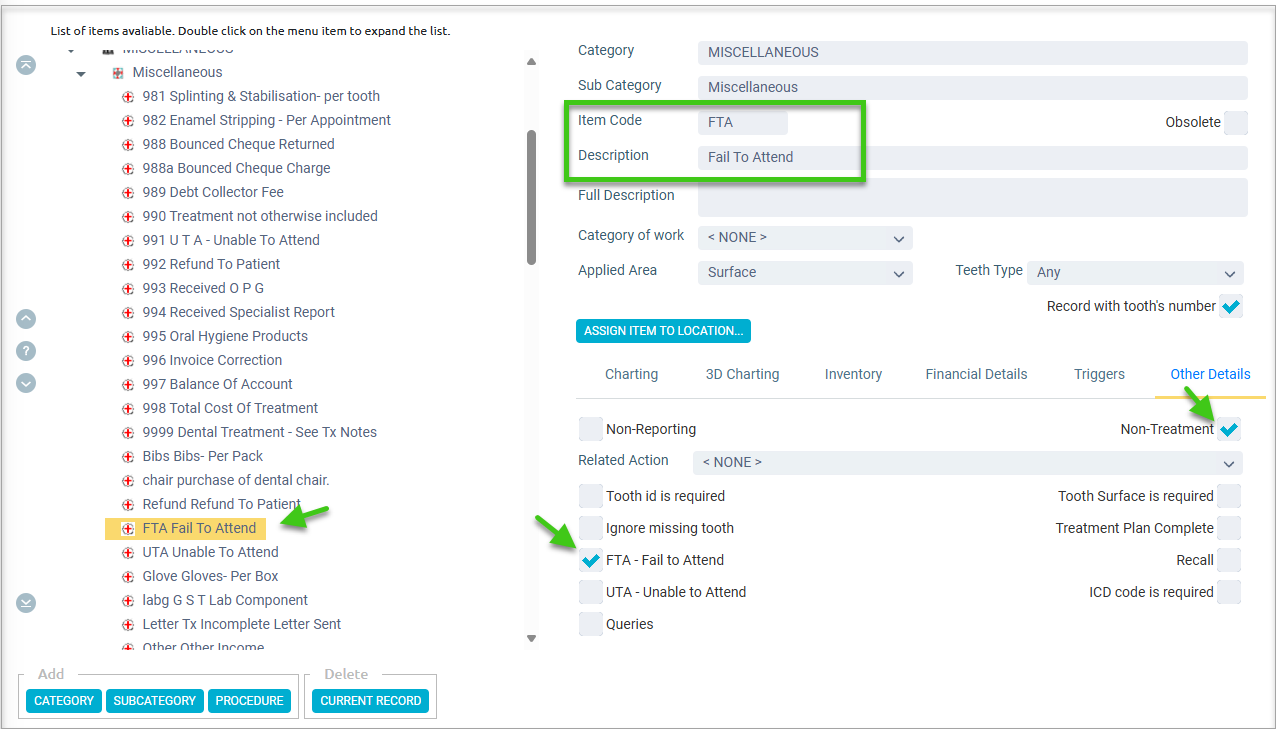Uncheck Record with tooth's number
Viewport: 1276px width, 729px height.
click(x=1231, y=306)
